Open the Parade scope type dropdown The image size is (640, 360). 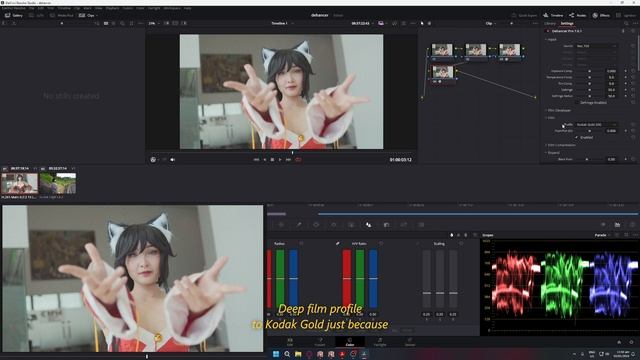602,235
